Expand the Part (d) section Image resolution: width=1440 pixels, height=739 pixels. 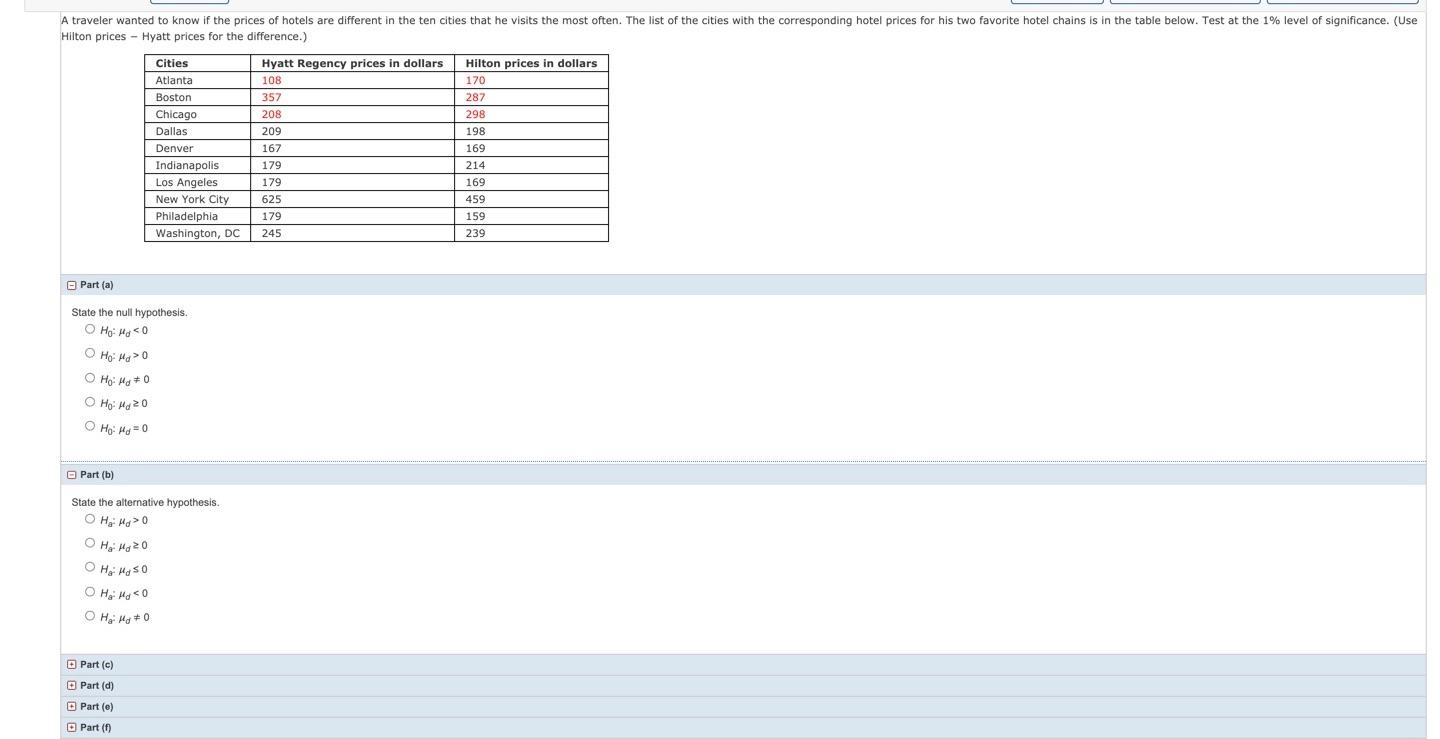click(72, 686)
